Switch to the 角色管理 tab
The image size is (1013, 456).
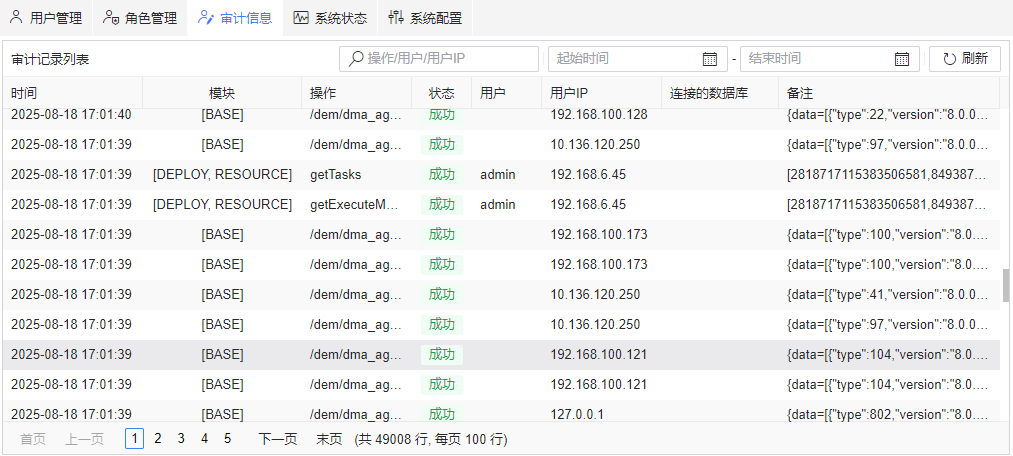coord(140,18)
